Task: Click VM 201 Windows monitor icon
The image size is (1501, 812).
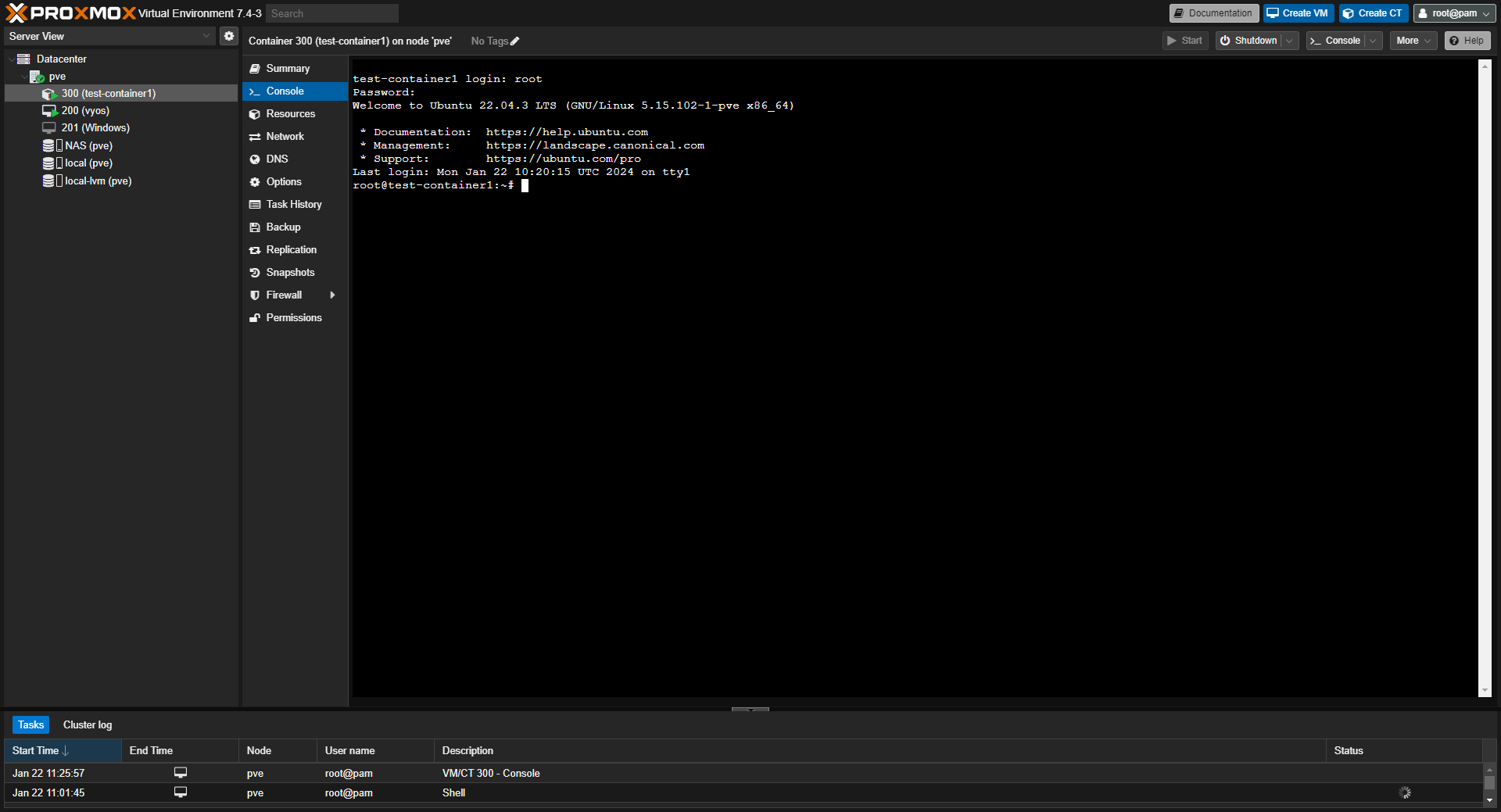Action: (x=49, y=127)
